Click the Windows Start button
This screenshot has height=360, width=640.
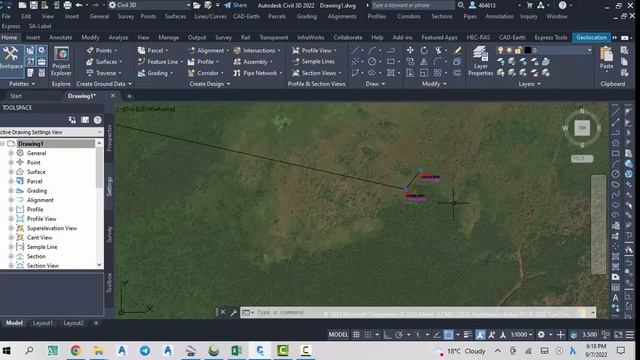[x=7, y=351]
